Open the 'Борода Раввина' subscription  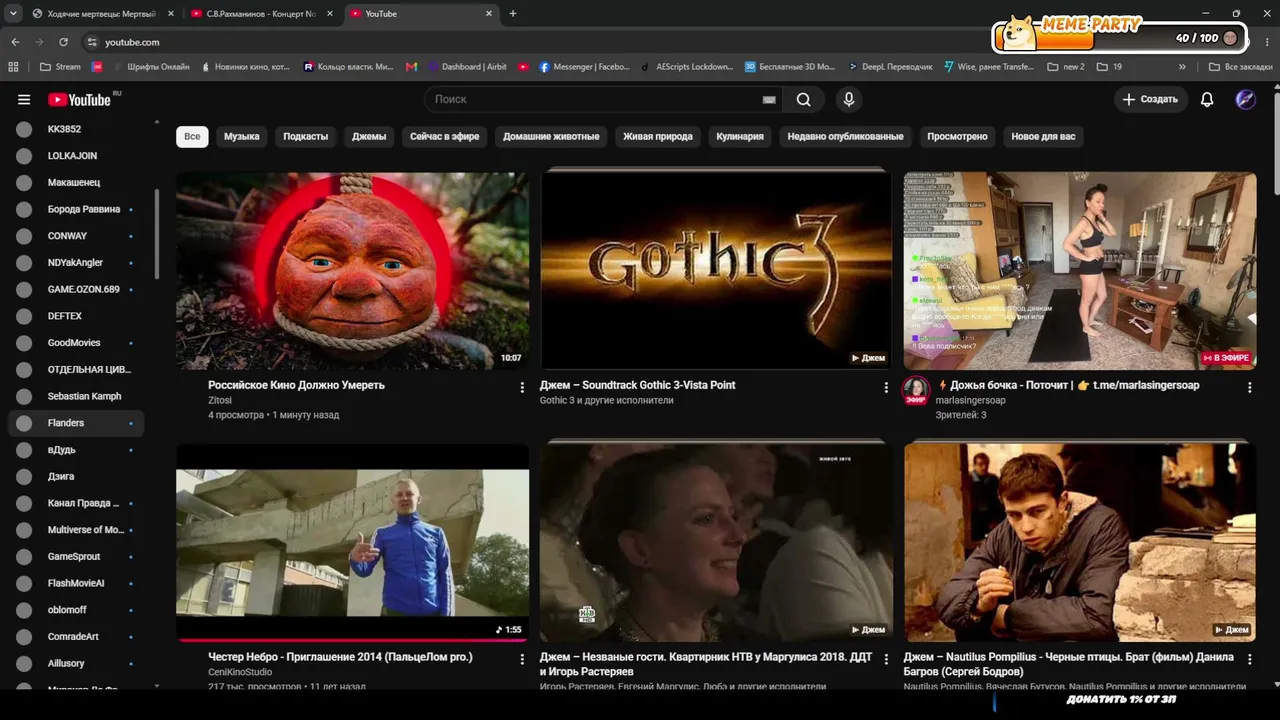75,209
